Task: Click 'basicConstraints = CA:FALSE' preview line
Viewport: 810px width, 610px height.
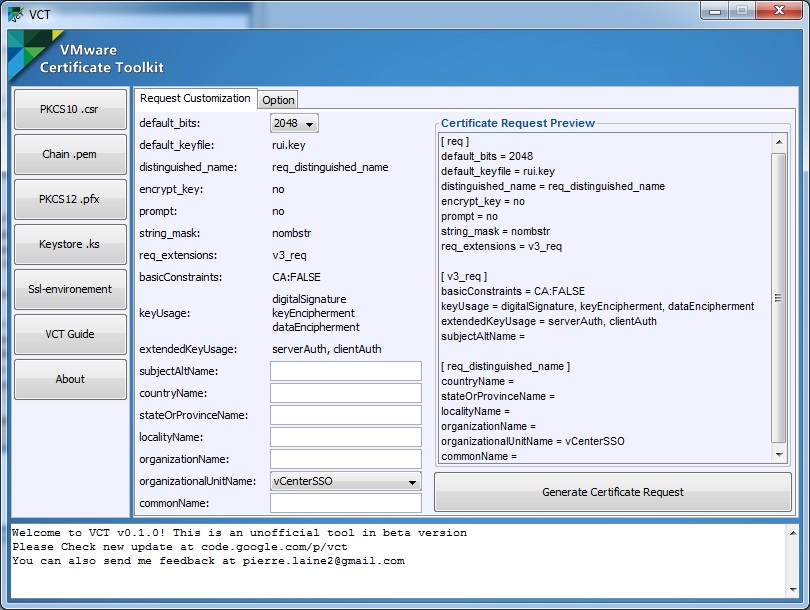Action: coord(513,291)
